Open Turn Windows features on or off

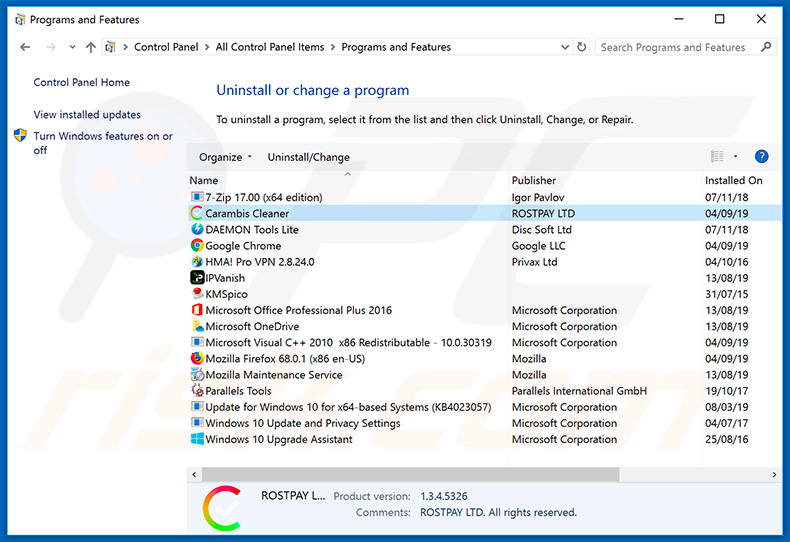pos(103,143)
